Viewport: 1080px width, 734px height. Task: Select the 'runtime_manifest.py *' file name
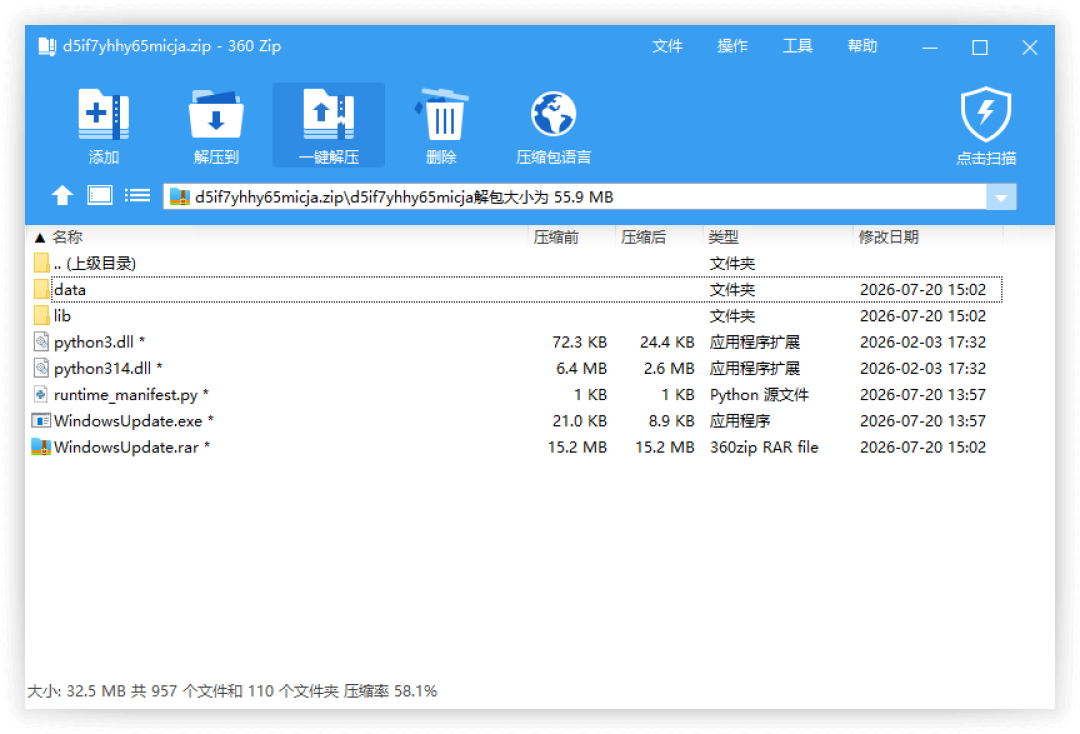(x=131, y=395)
